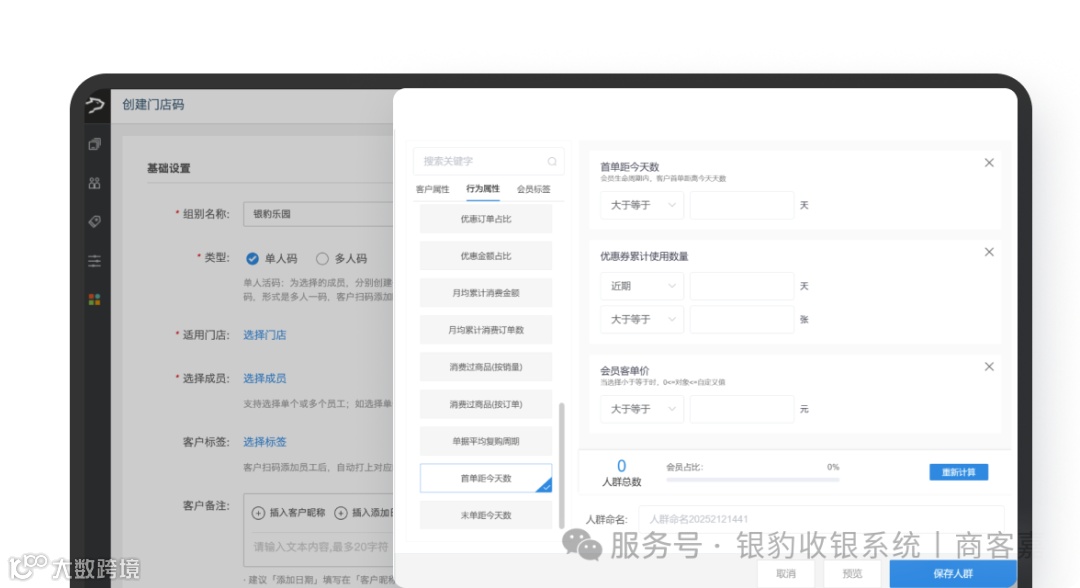Open the 选择成员 link
1080x588 pixels.
pos(264,378)
